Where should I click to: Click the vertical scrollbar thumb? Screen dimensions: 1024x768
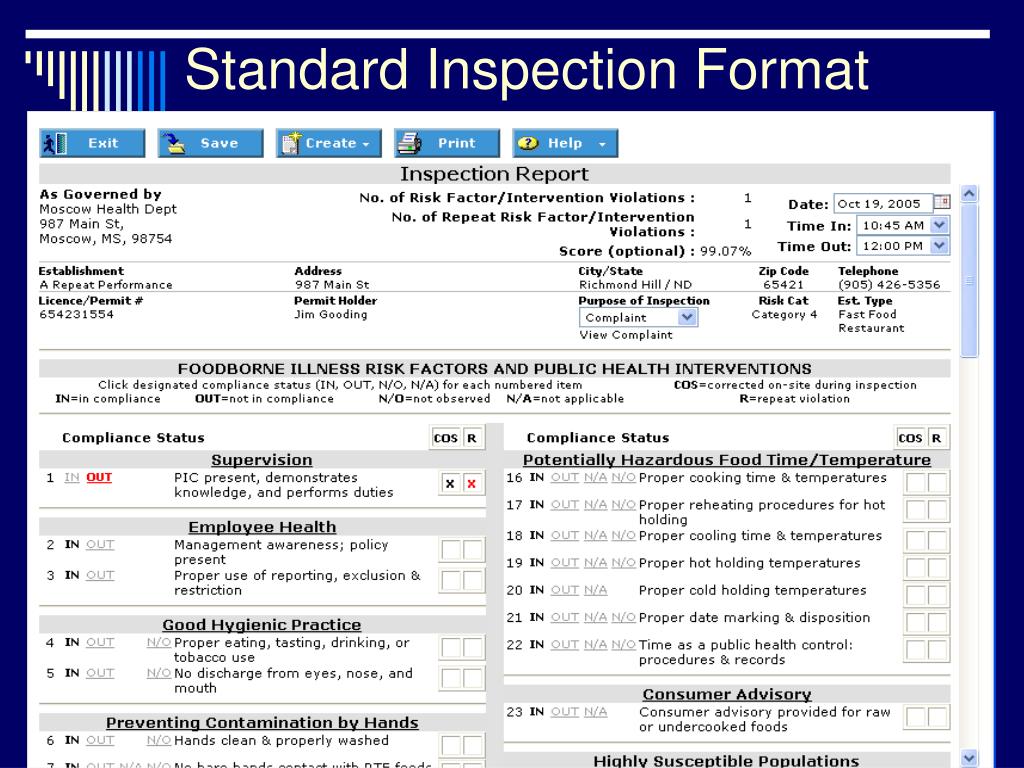pos(969,280)
